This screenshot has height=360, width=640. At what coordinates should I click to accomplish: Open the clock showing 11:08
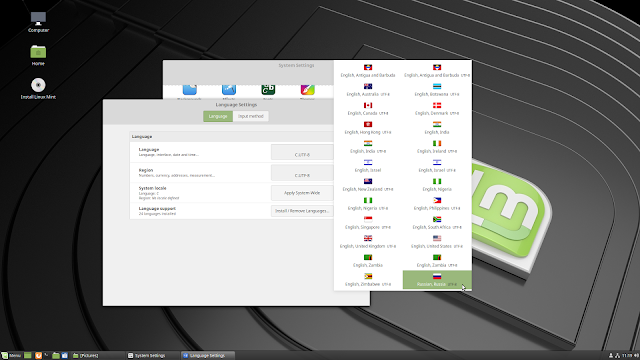click(627, 356)
